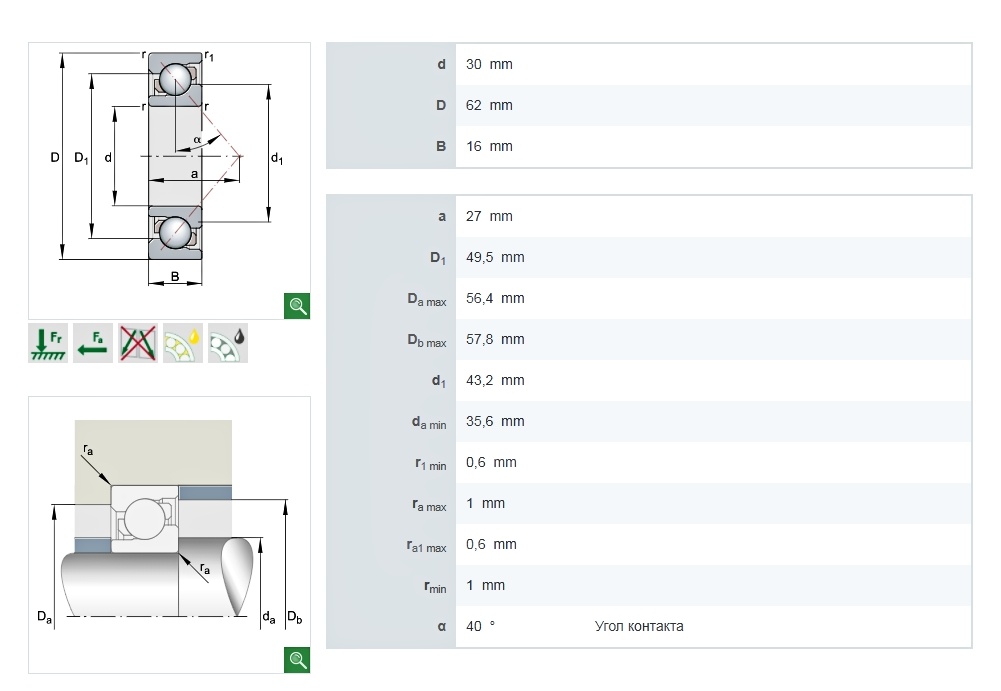Click the 'Угол контакта' description text
This screenshot has height=691, width=1001.
639,626
